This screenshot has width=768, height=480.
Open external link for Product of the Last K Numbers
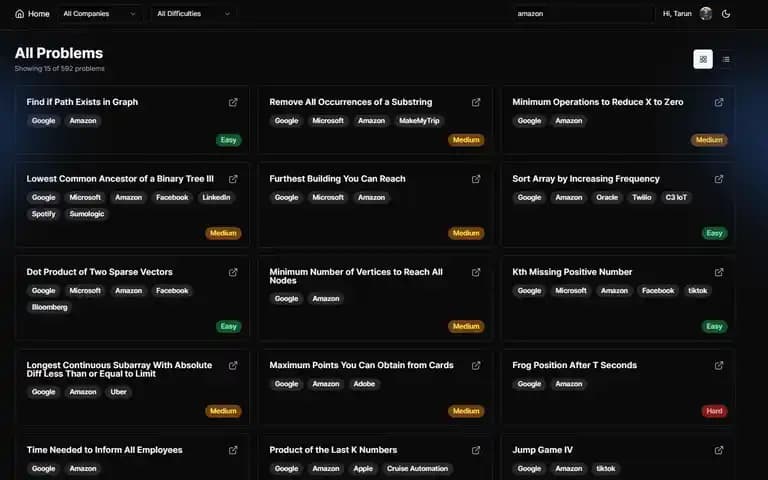pos(476,450)
